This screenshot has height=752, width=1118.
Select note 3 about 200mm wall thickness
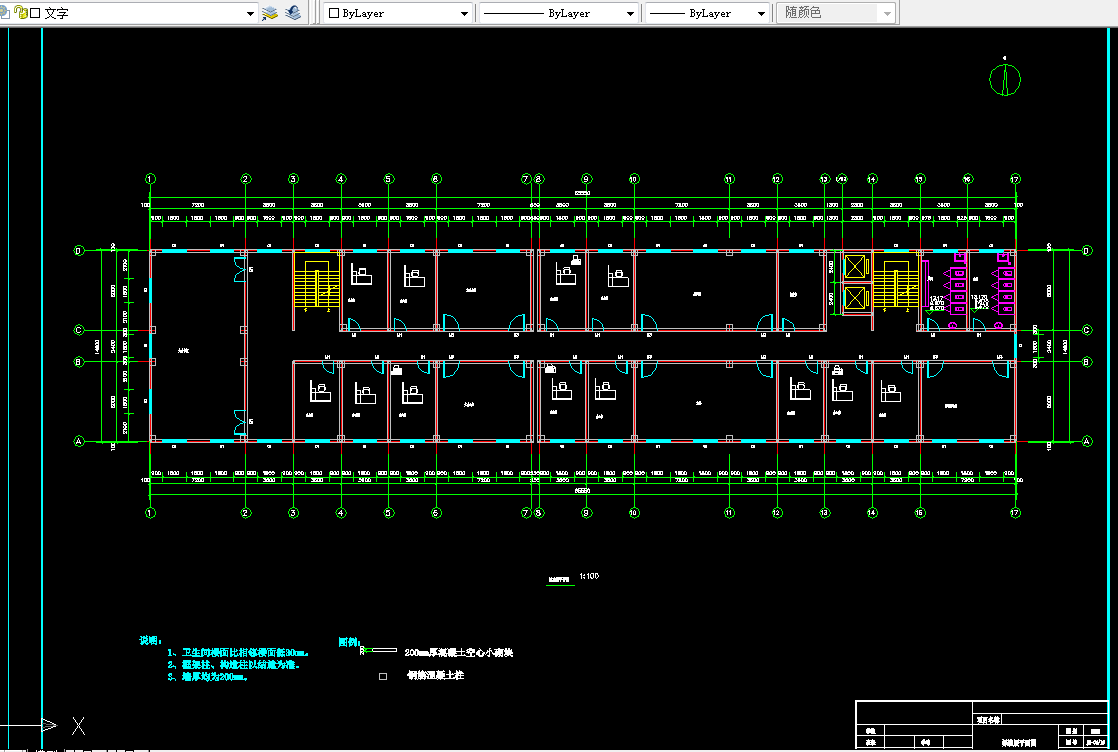click(x=208, y=676)
